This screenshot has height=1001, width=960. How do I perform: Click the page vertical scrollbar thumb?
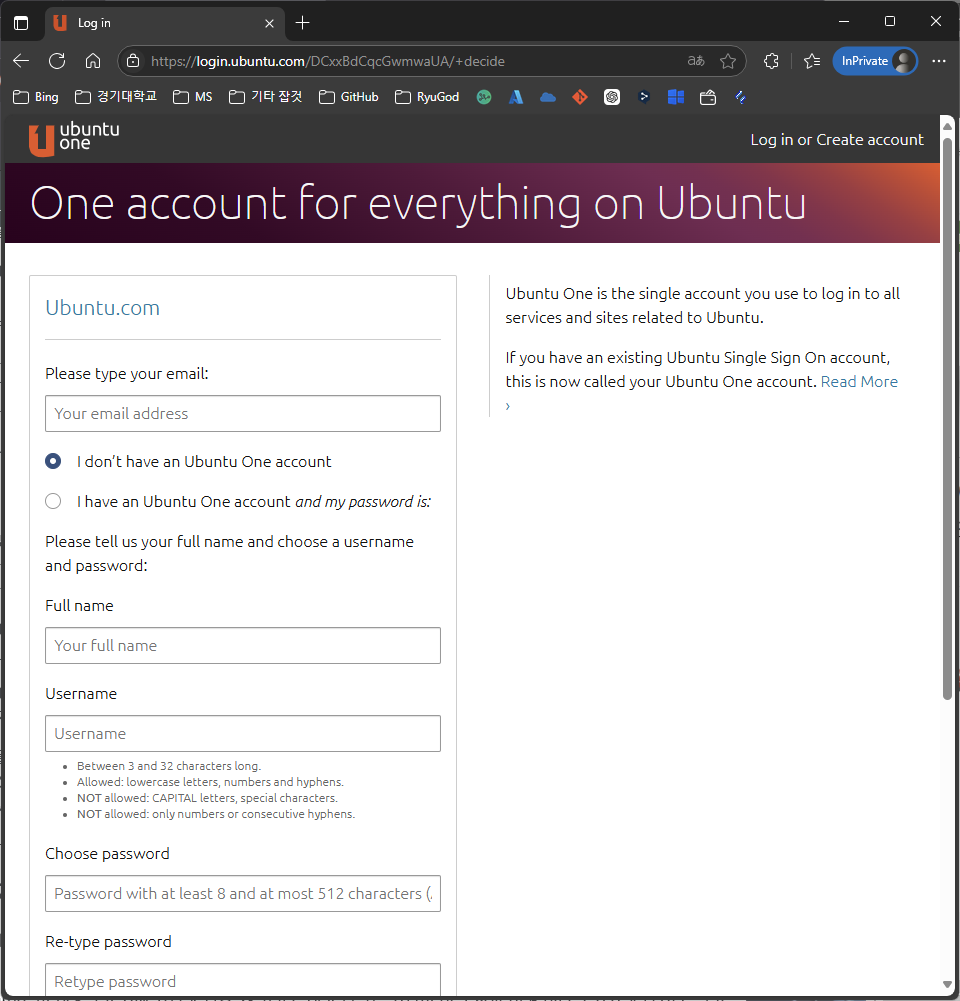[947, 418]
